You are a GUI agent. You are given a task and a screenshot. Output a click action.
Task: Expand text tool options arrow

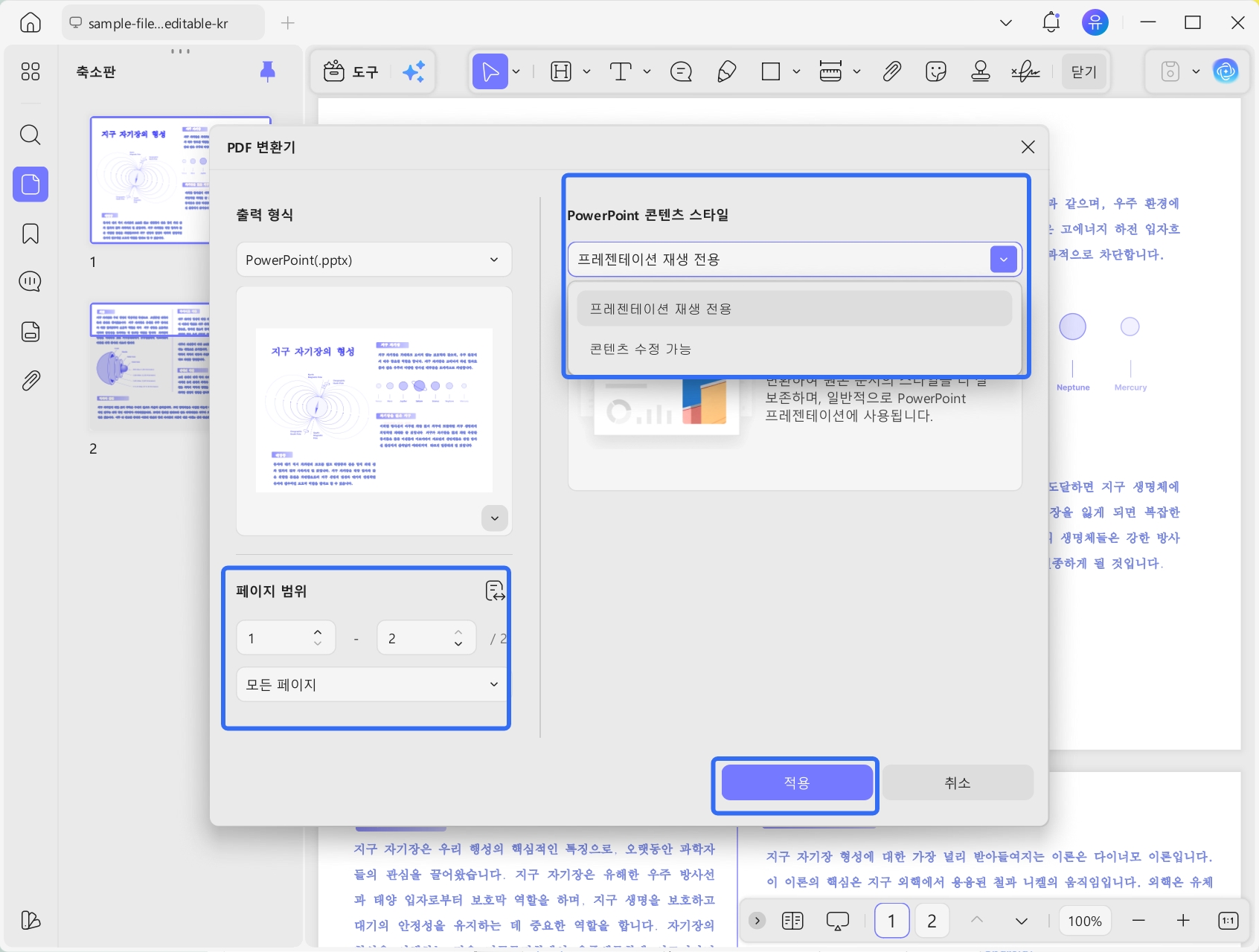(647, 71)
